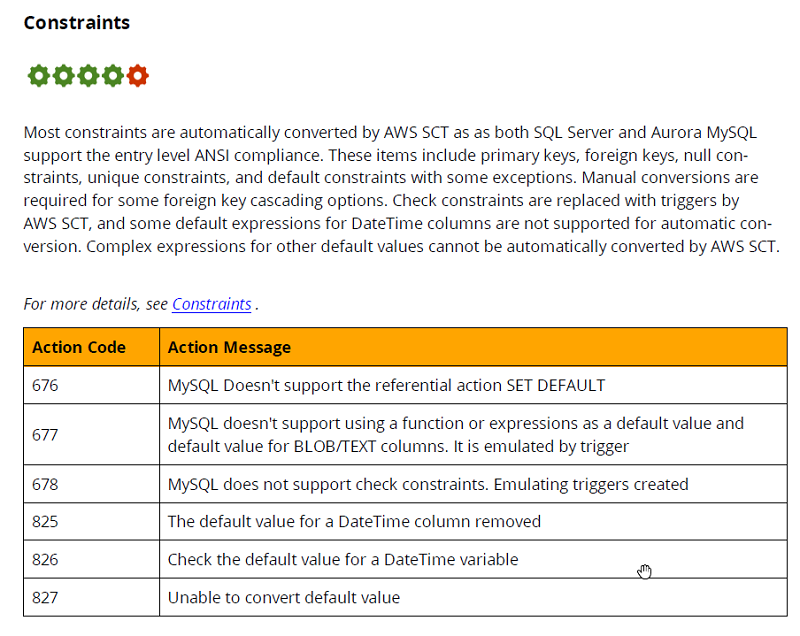The image size is (800, 636).
Task: Click the Unable to convert default value message
Action: pyautogui.click(x=284, y=597)
